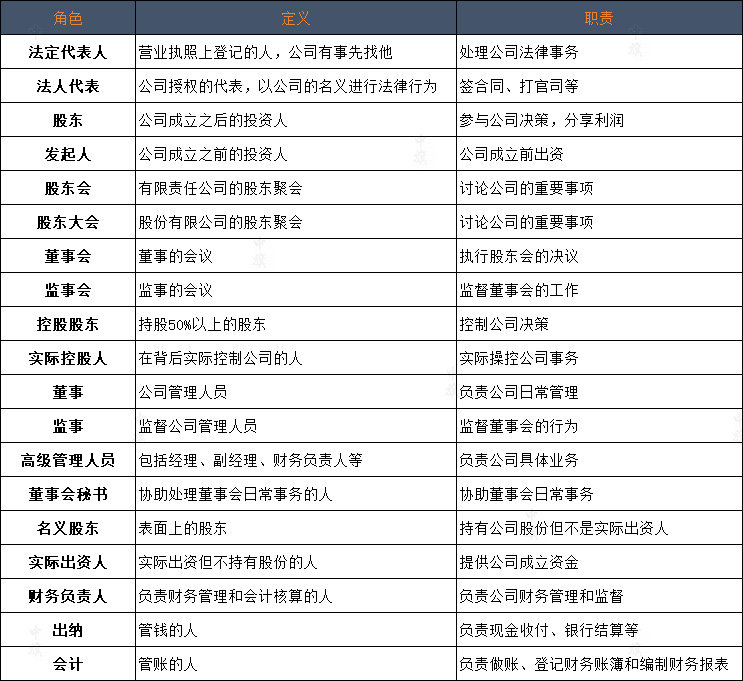This screenshot has width=743, height=681.
Task: Click the 角色 column header
Action: coord(67,18)
